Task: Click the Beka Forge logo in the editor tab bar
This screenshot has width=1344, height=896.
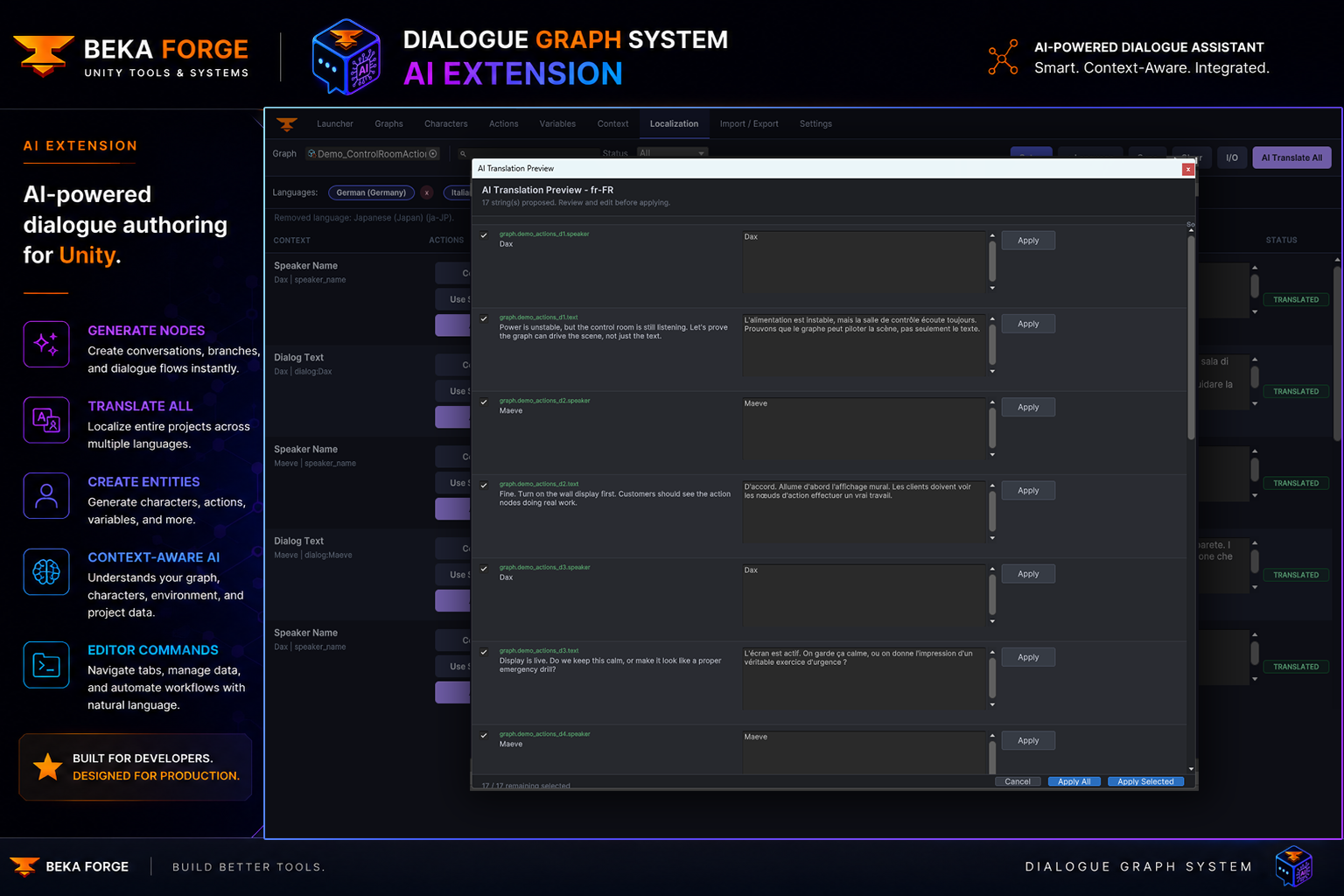Action: 287,124
